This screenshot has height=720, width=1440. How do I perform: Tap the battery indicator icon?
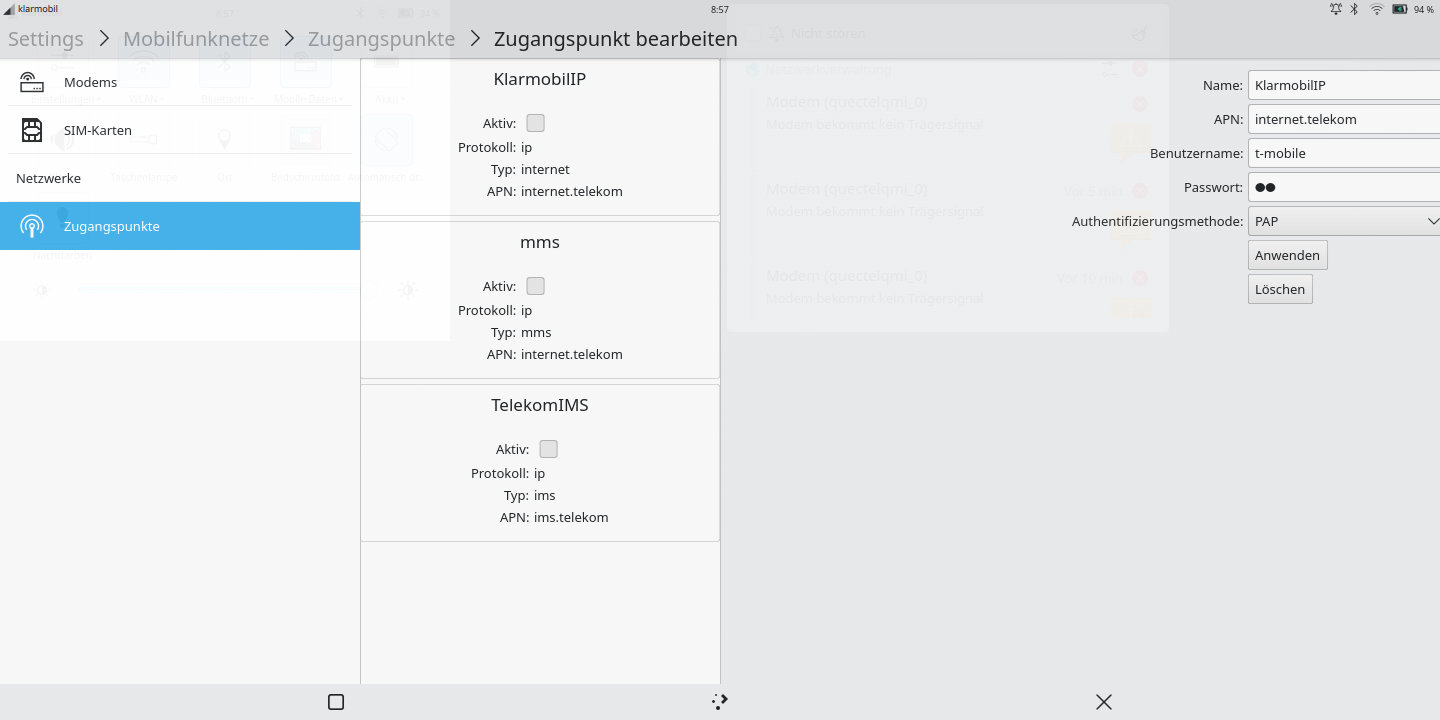[1400, 9]
